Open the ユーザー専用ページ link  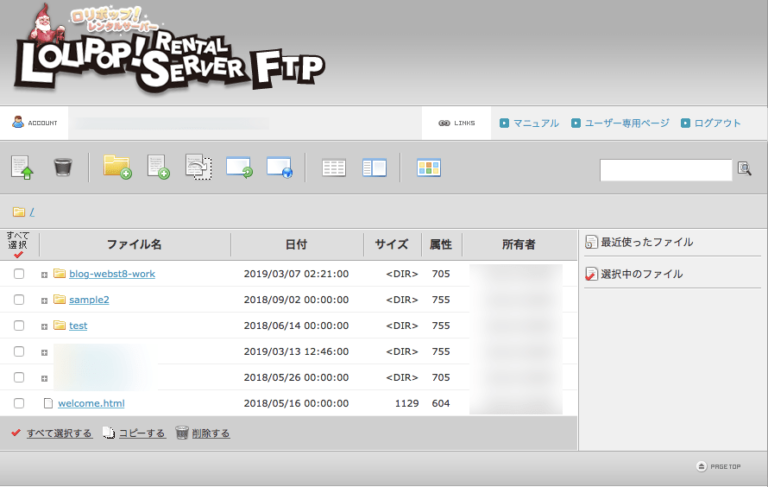[627, 123]
